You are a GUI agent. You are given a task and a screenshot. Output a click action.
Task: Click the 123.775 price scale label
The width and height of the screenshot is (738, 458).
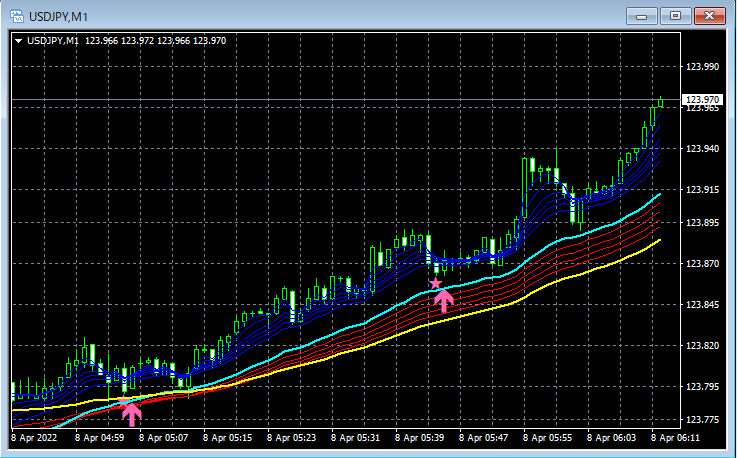click(702, 419)
